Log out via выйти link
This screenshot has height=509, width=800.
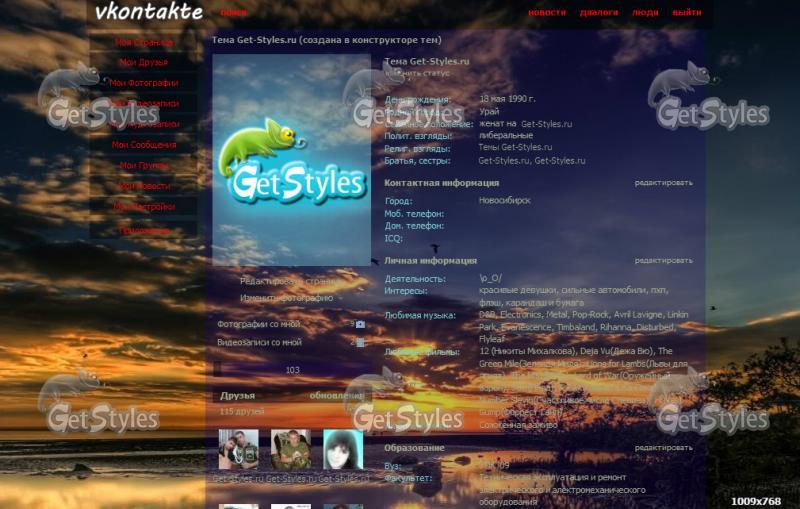click(x=687, y=12)
